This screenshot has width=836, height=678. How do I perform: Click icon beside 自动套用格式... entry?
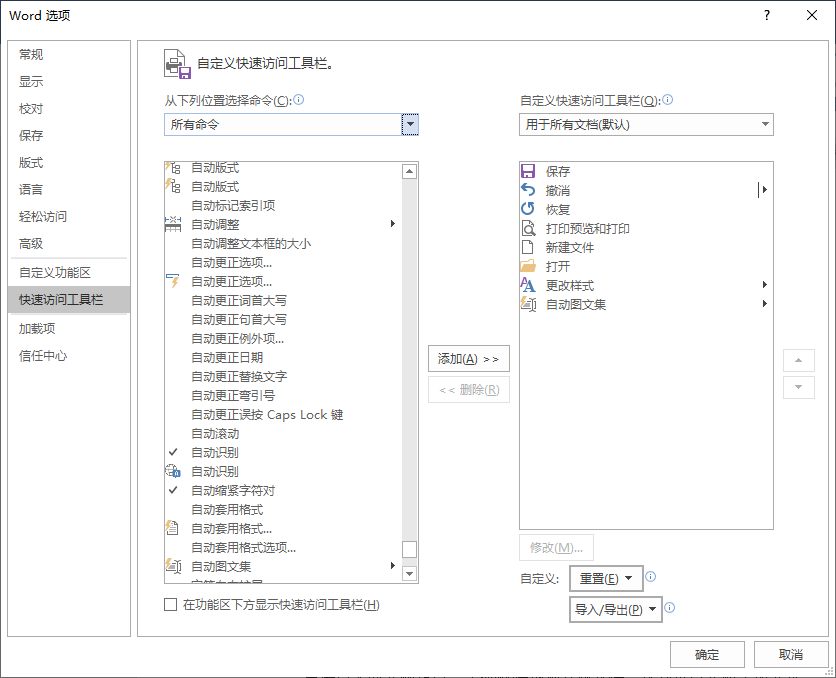[x=172, y=528]
